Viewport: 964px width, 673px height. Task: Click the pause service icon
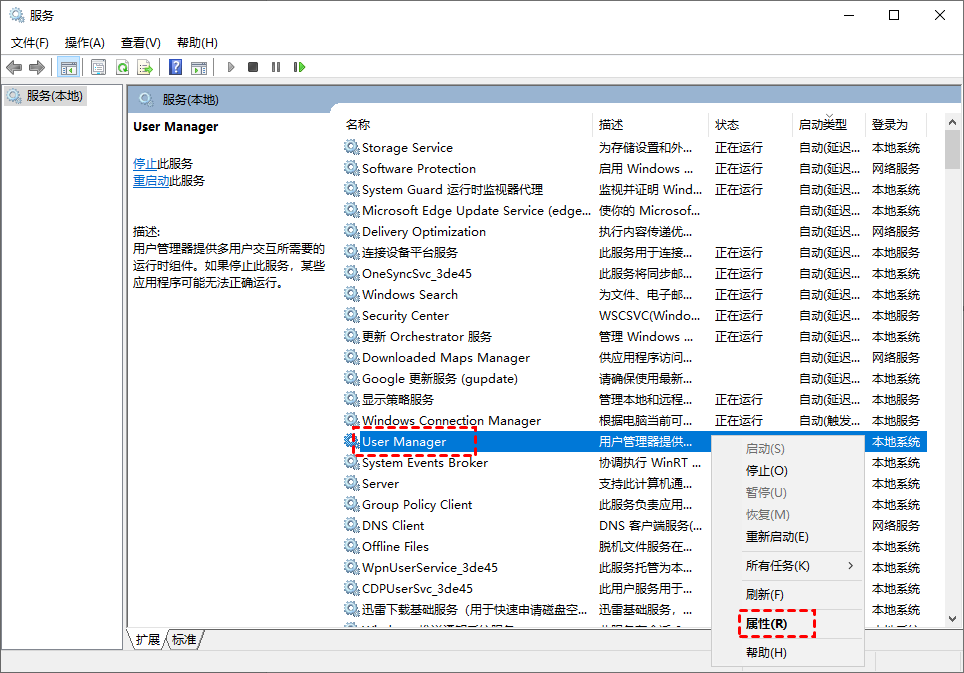click(x=277, y=66)
